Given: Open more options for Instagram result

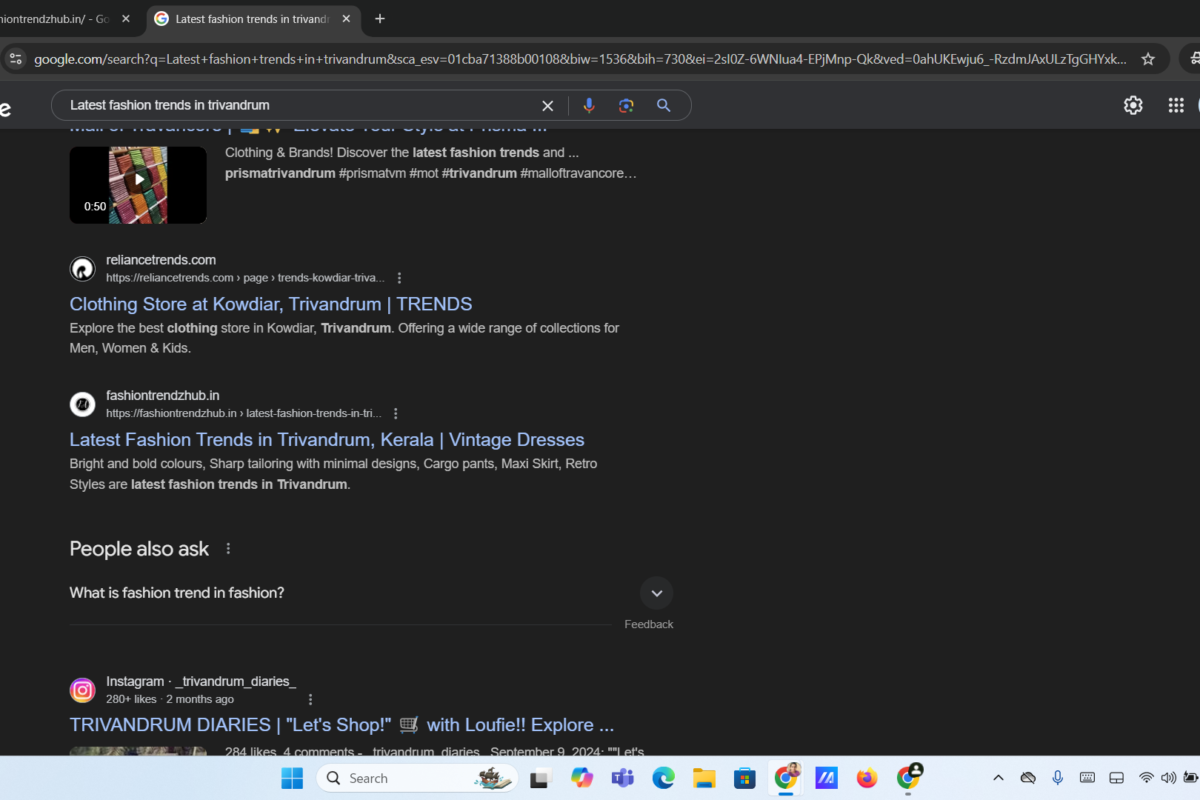Looking at the screenshot, I should [x=310, y=699].
